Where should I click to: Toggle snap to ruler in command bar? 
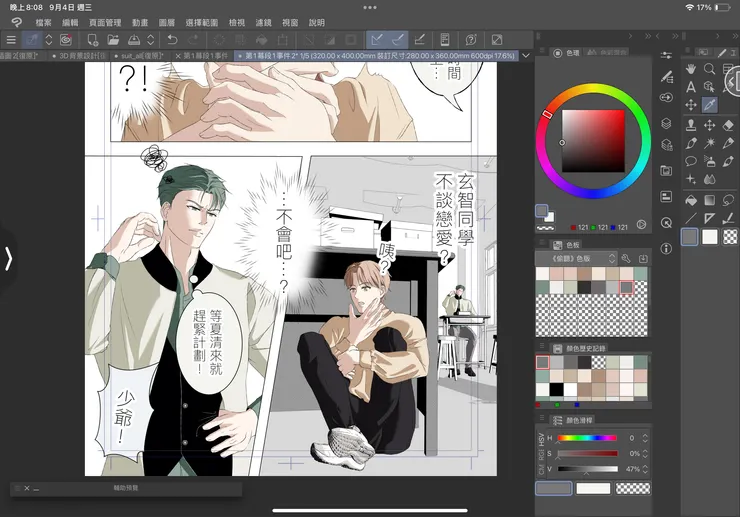tap(378, 39)
